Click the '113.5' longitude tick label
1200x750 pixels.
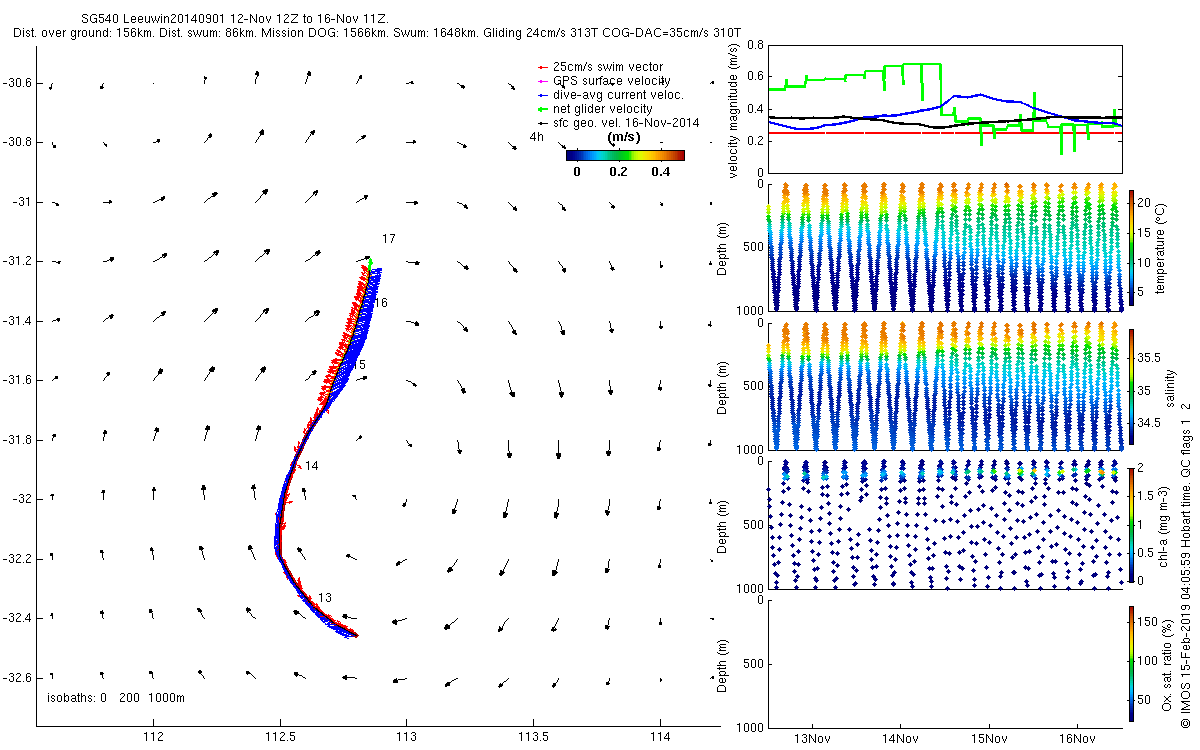534,737
